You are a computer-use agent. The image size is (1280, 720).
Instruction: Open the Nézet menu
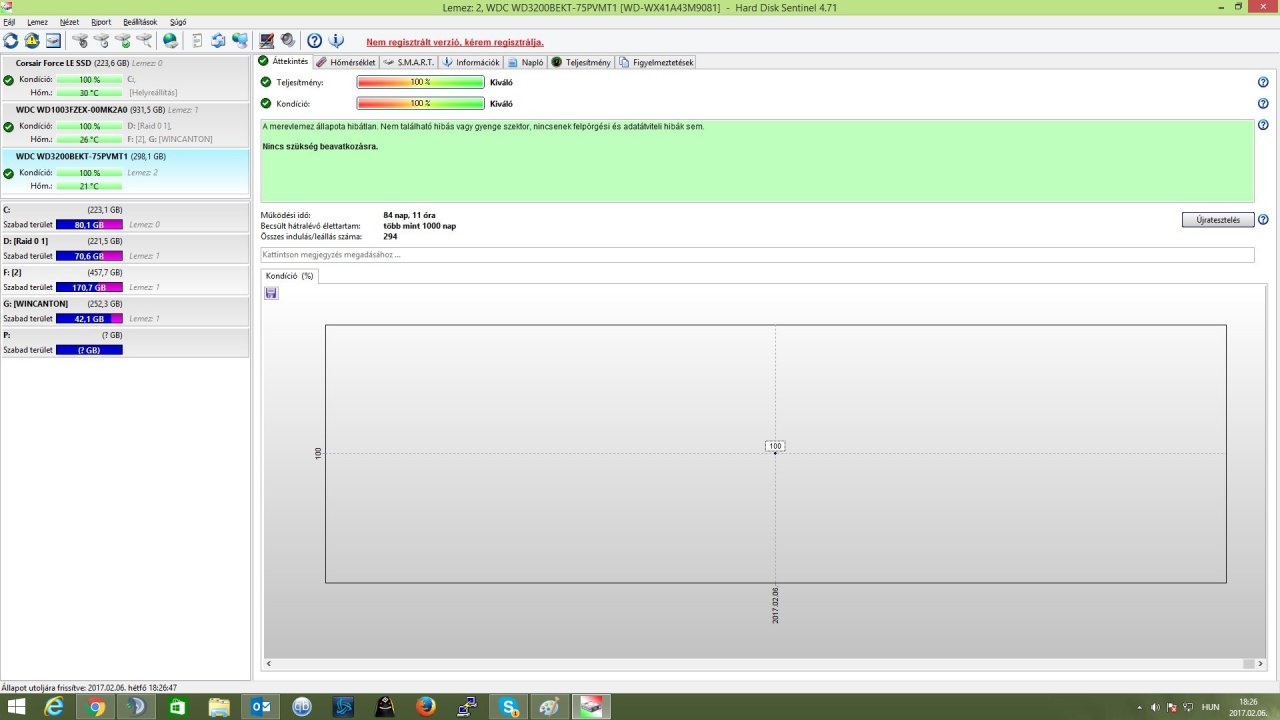point(69,22)
